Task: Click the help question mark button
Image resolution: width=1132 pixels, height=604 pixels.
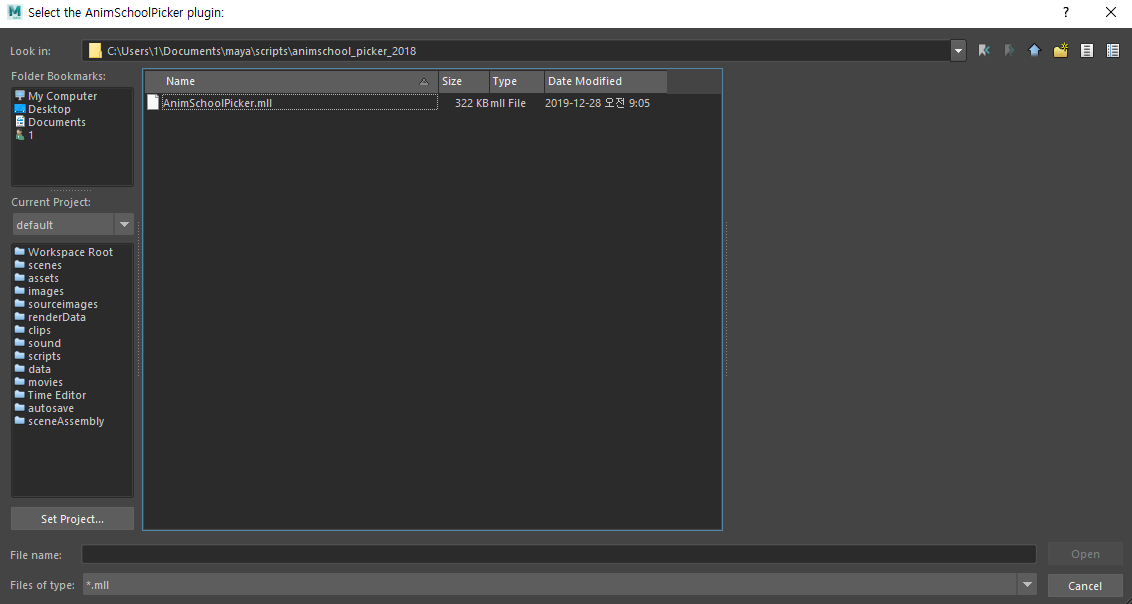Action: (1066, 12)
